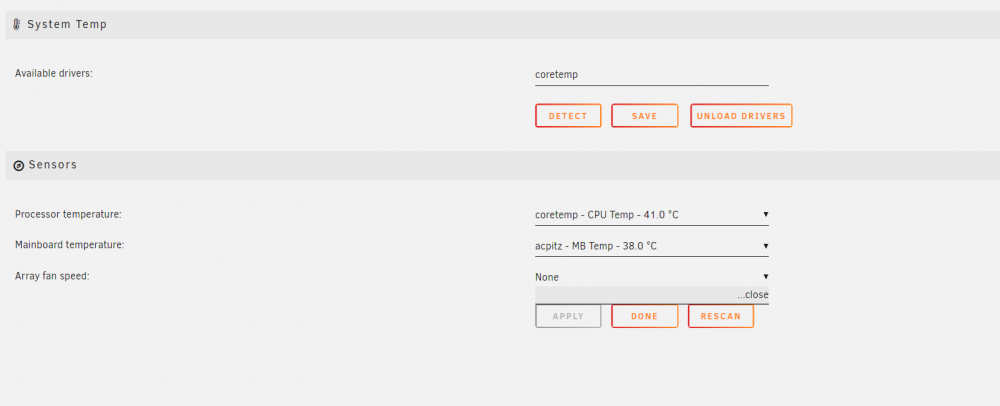Viewport: 1000px width, 406px height.
Task: Click the thermometer icon beside System Temp
Action: tap(17, 25)
